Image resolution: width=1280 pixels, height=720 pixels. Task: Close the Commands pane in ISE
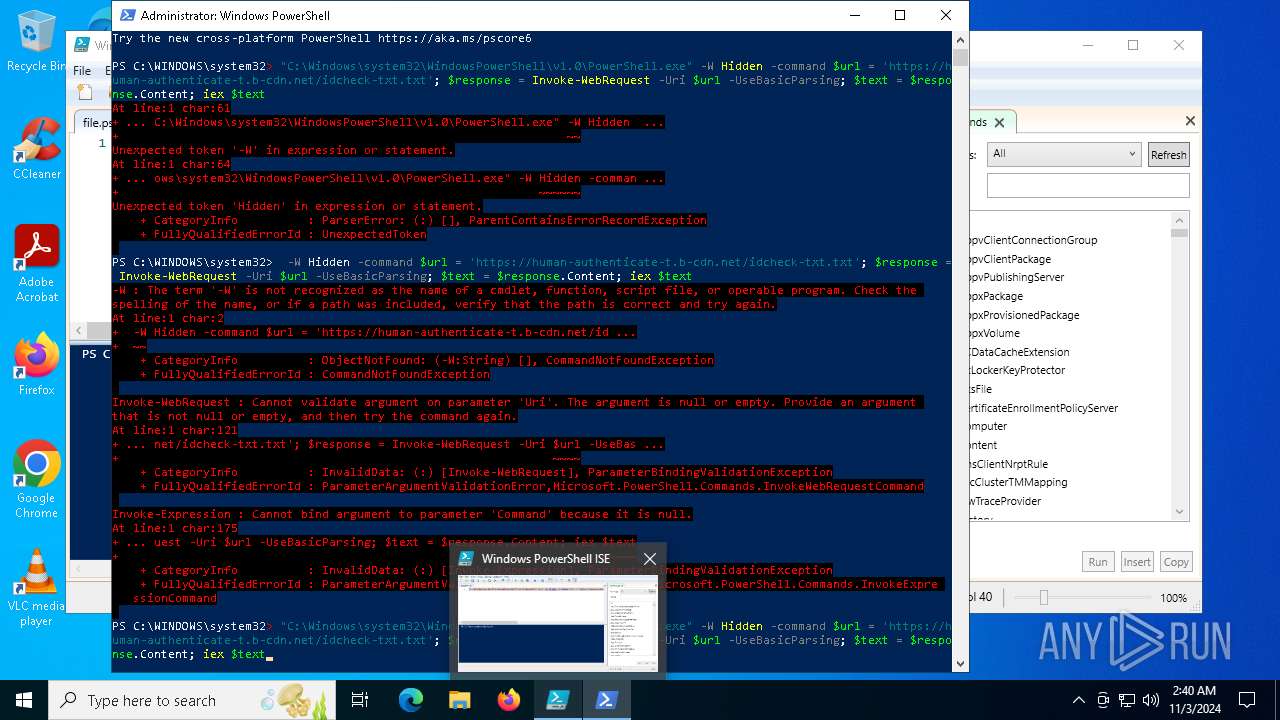point(1190,121)
